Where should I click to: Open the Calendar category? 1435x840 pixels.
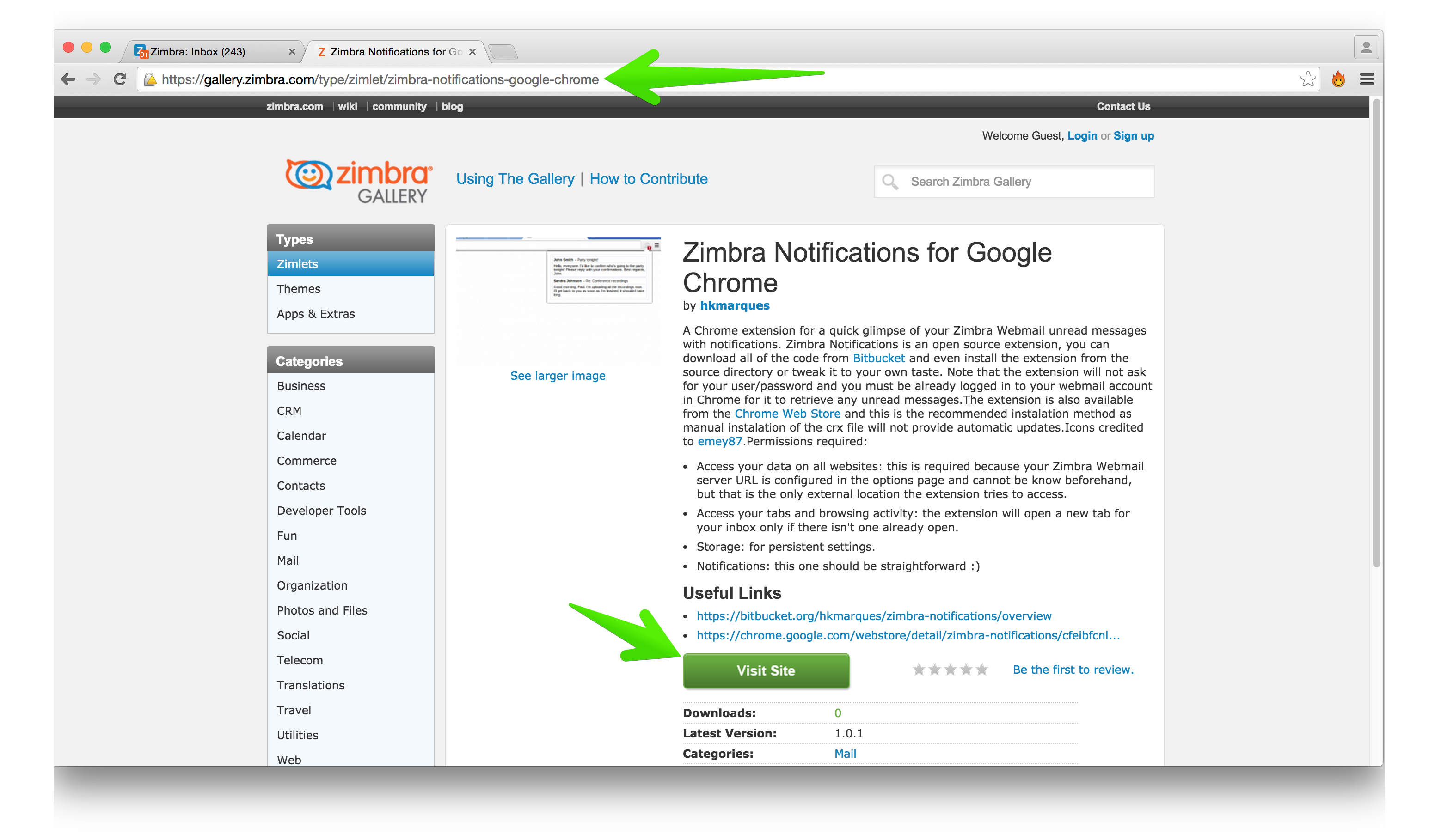(x=350, y=436)
